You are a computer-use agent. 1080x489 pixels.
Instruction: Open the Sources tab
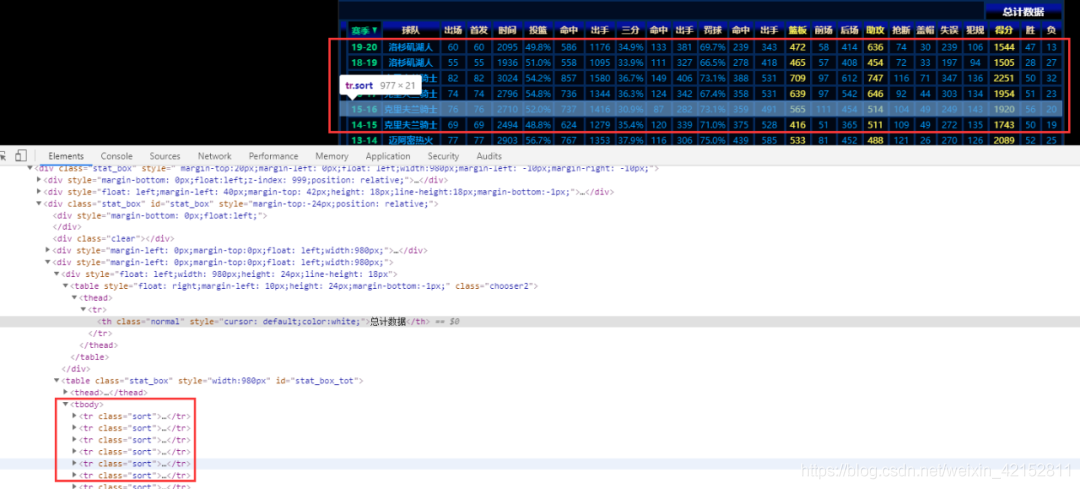tap(165, 156)
